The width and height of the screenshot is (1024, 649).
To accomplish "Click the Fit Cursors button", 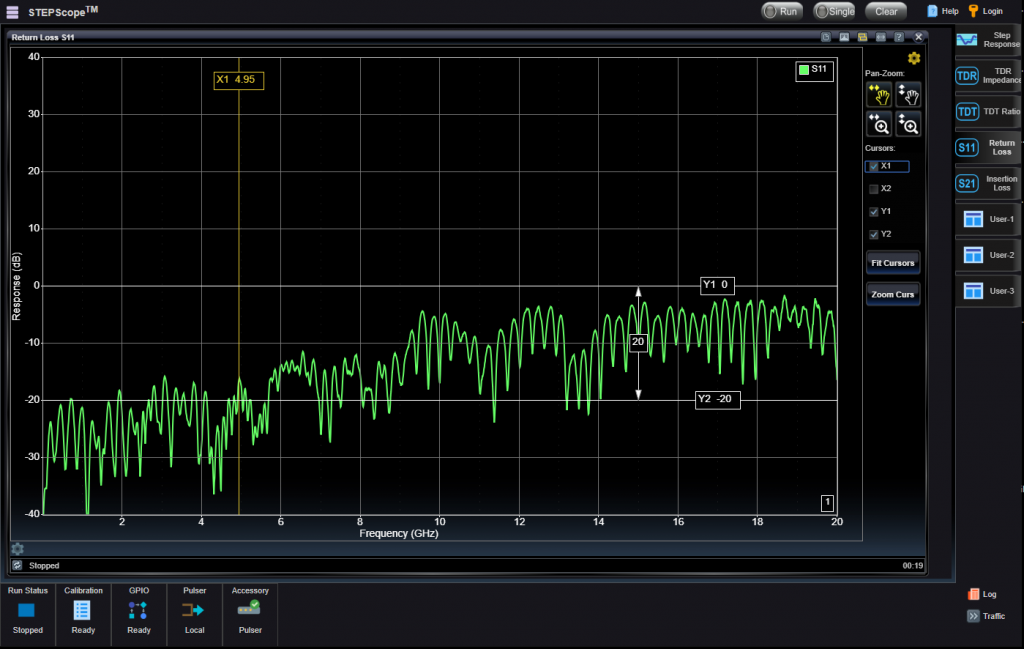I will [x=893, y=263].
